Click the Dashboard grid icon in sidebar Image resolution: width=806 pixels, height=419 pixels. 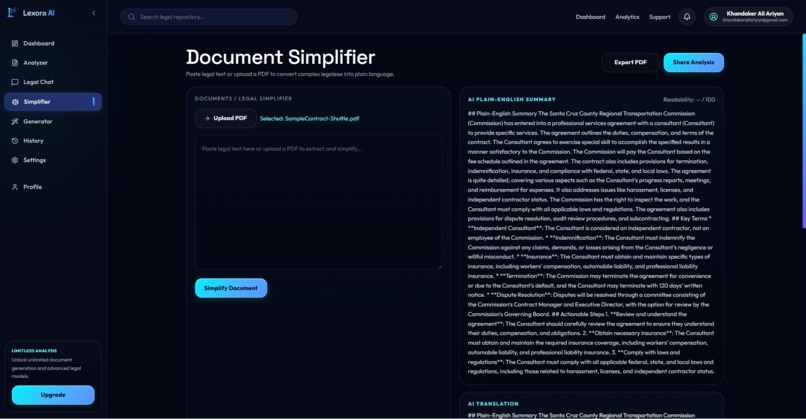click(x=15, y=43)
